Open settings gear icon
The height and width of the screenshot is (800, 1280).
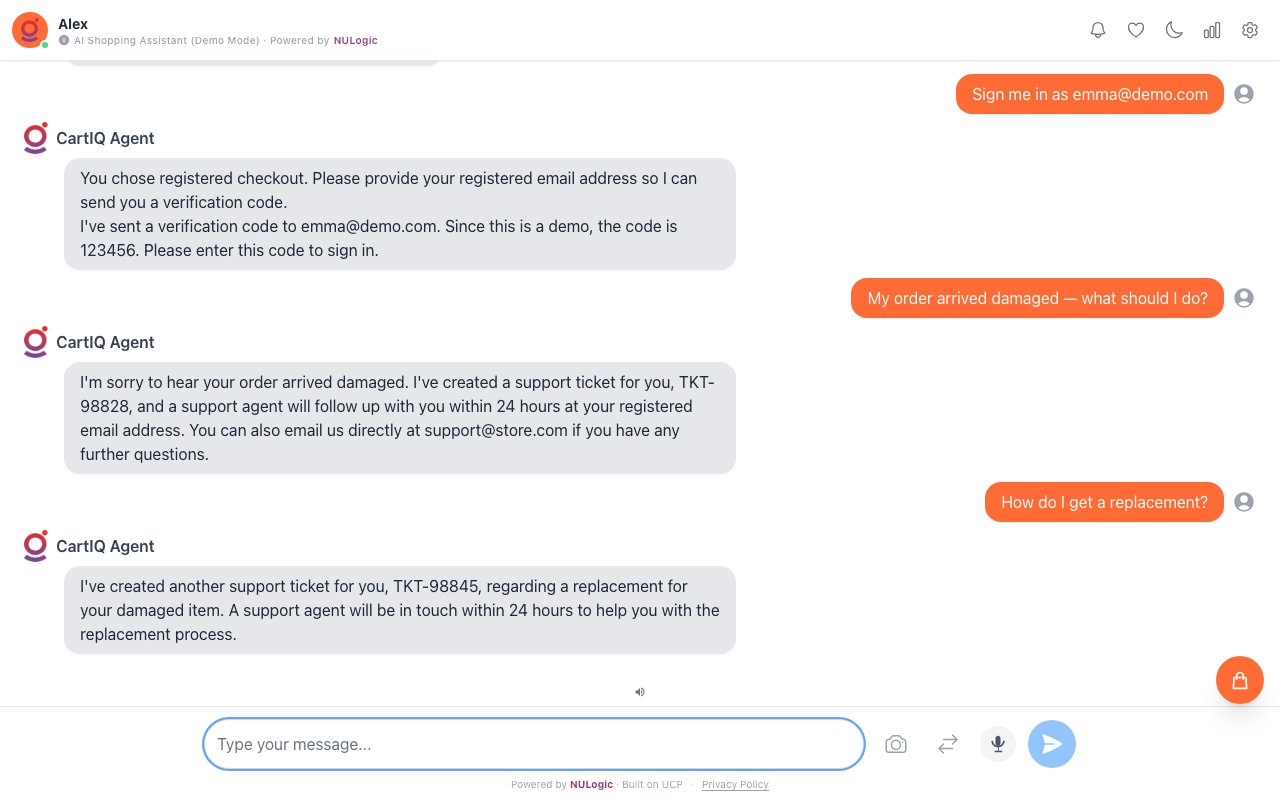(x=1250, y=30)
